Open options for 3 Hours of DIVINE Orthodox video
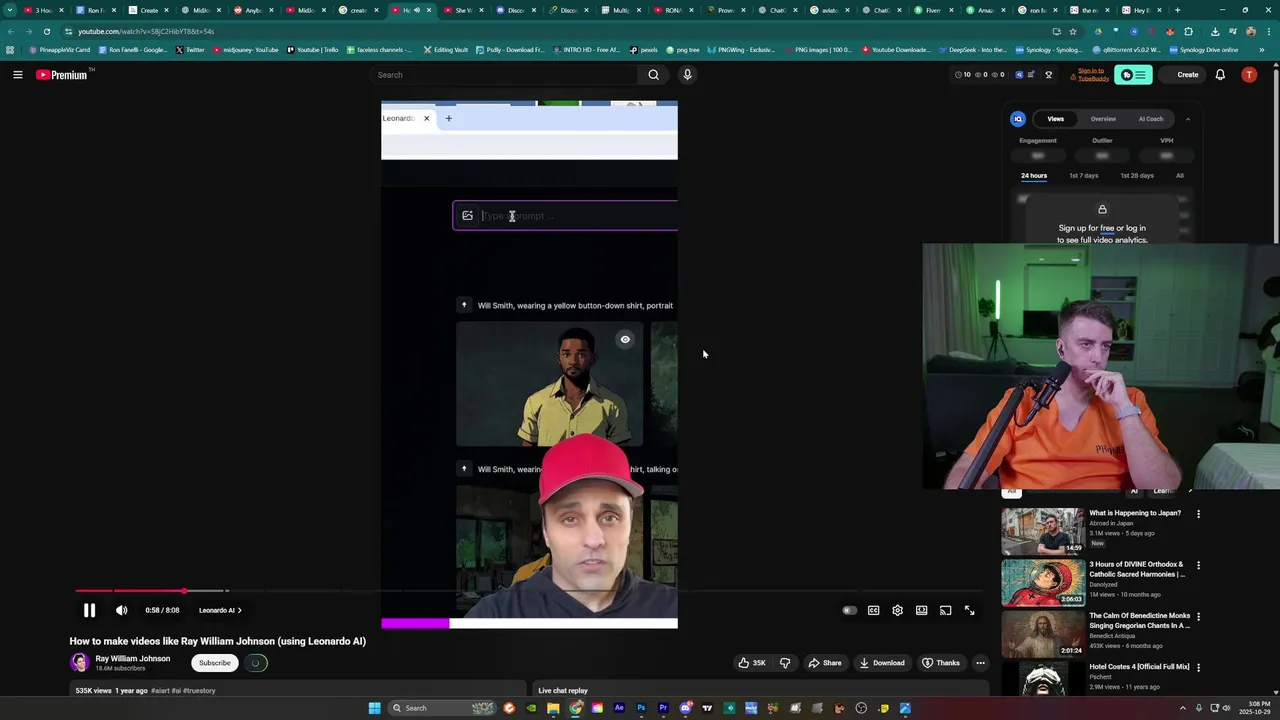1280x720 pixels. (1198, 565)
